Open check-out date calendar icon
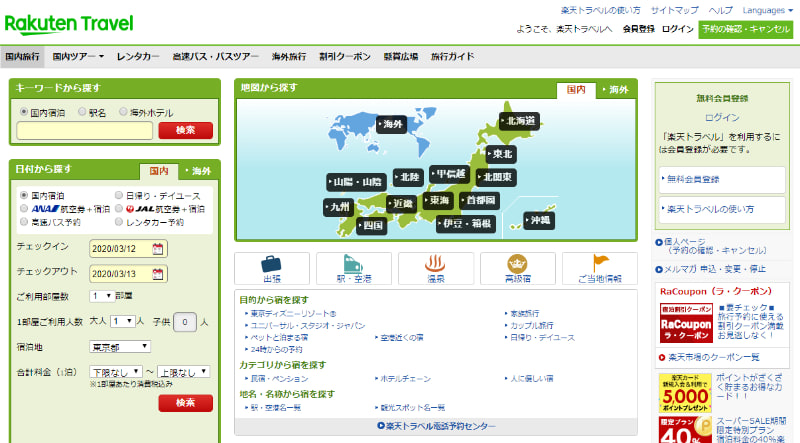800x443 pixels. 158,274
